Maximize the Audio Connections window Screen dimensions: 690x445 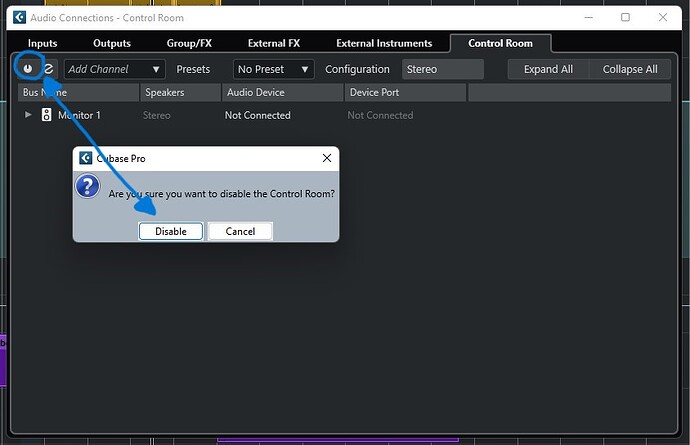[x=625, y=18]
